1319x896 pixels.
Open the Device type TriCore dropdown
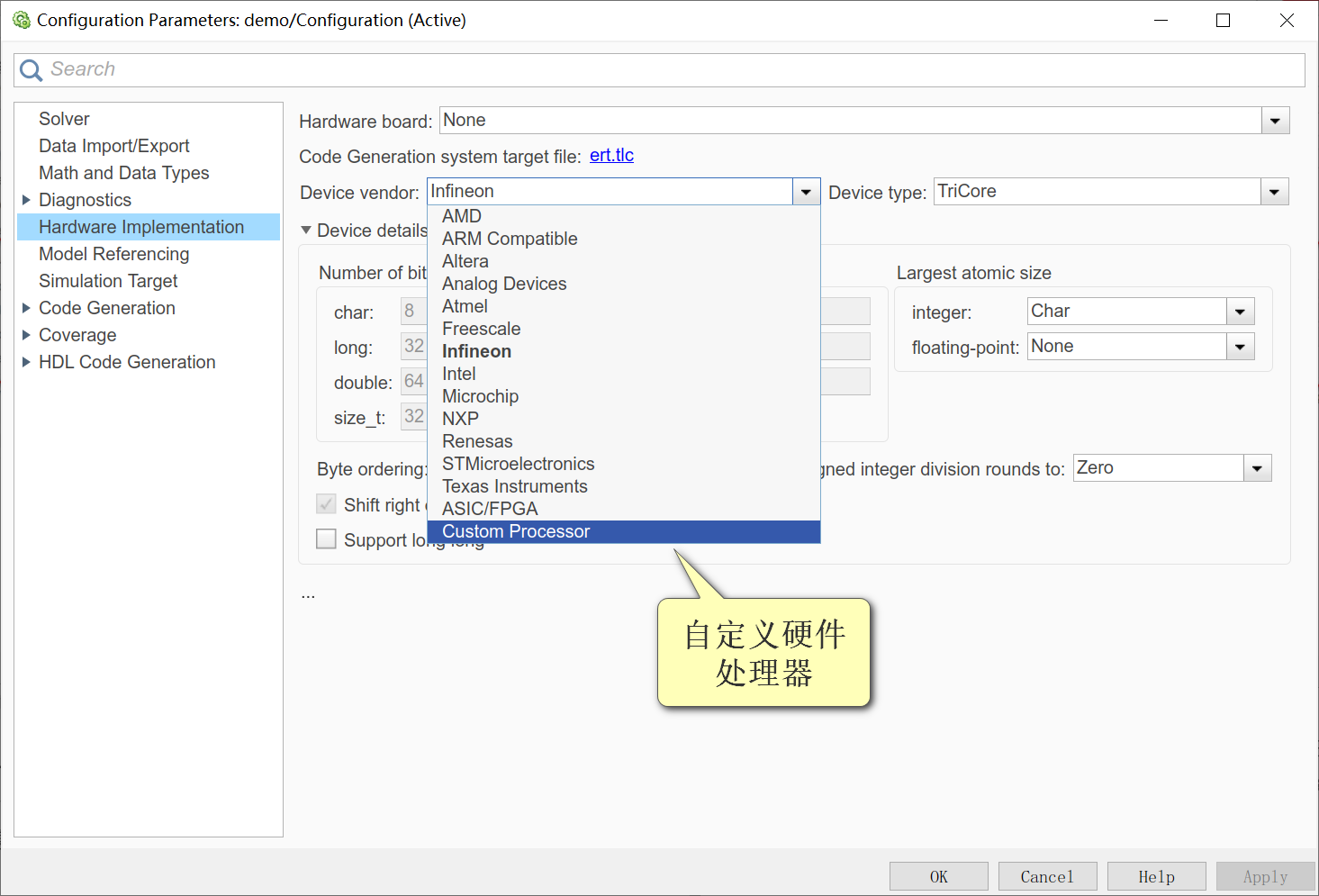(1274, 192)
